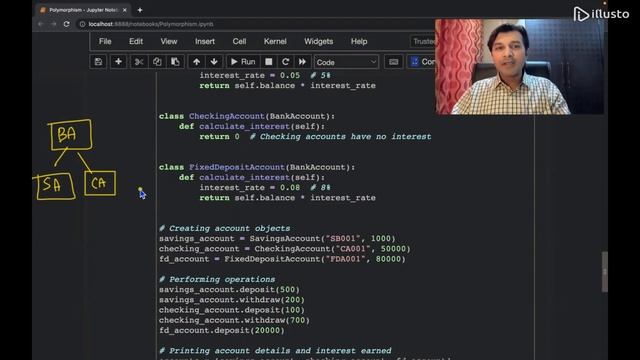
Task: Click the presenter webcam video overlay
Action: click(519, 67)
